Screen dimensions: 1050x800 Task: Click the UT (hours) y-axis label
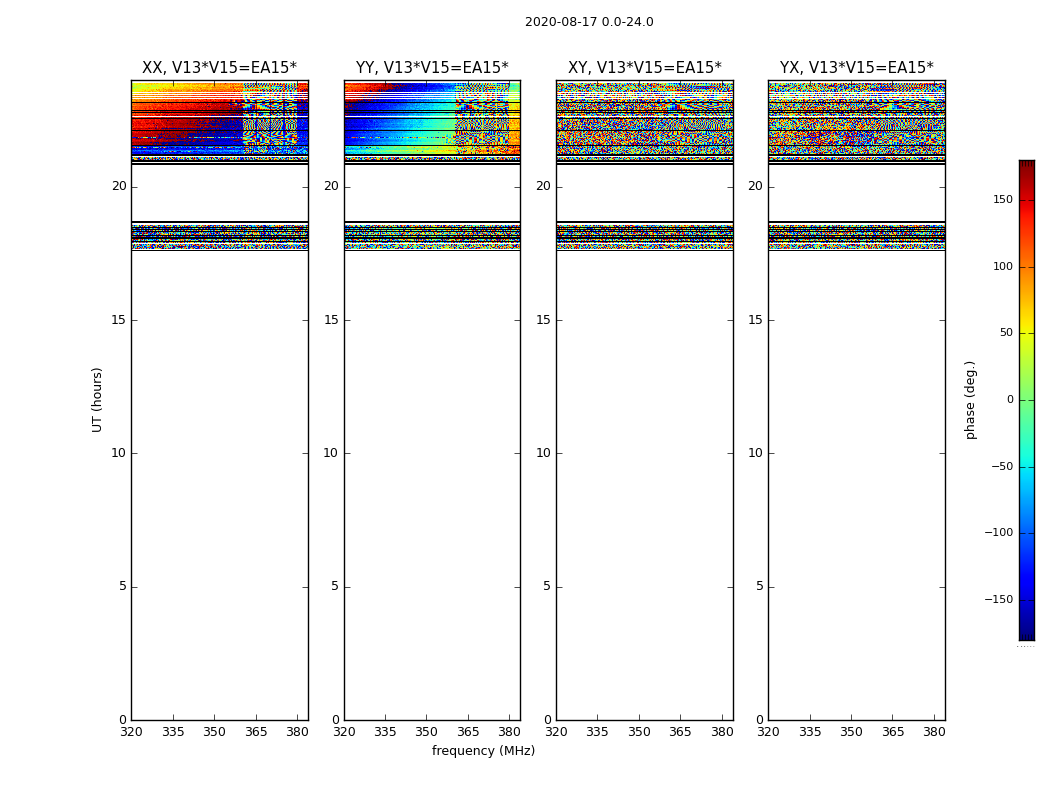click(97, 399)
